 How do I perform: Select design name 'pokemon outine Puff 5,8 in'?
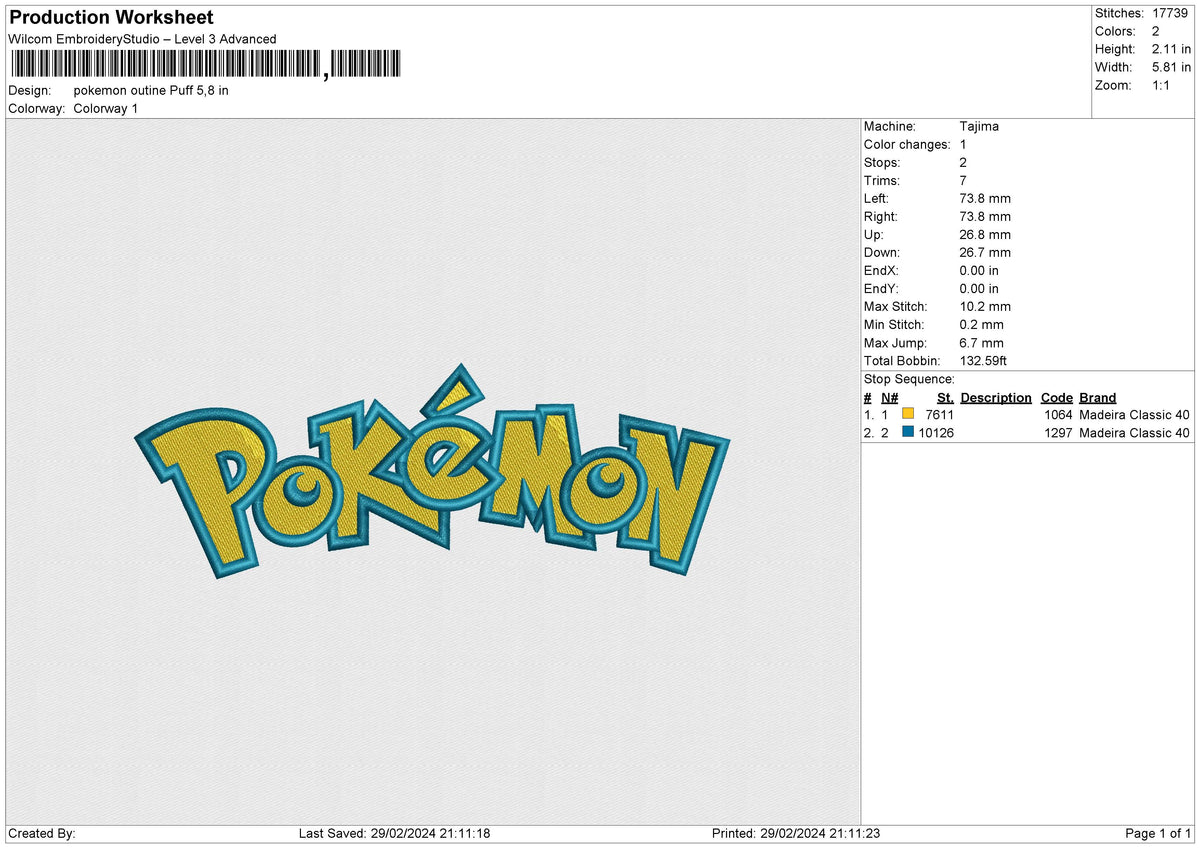pos(151,90)
